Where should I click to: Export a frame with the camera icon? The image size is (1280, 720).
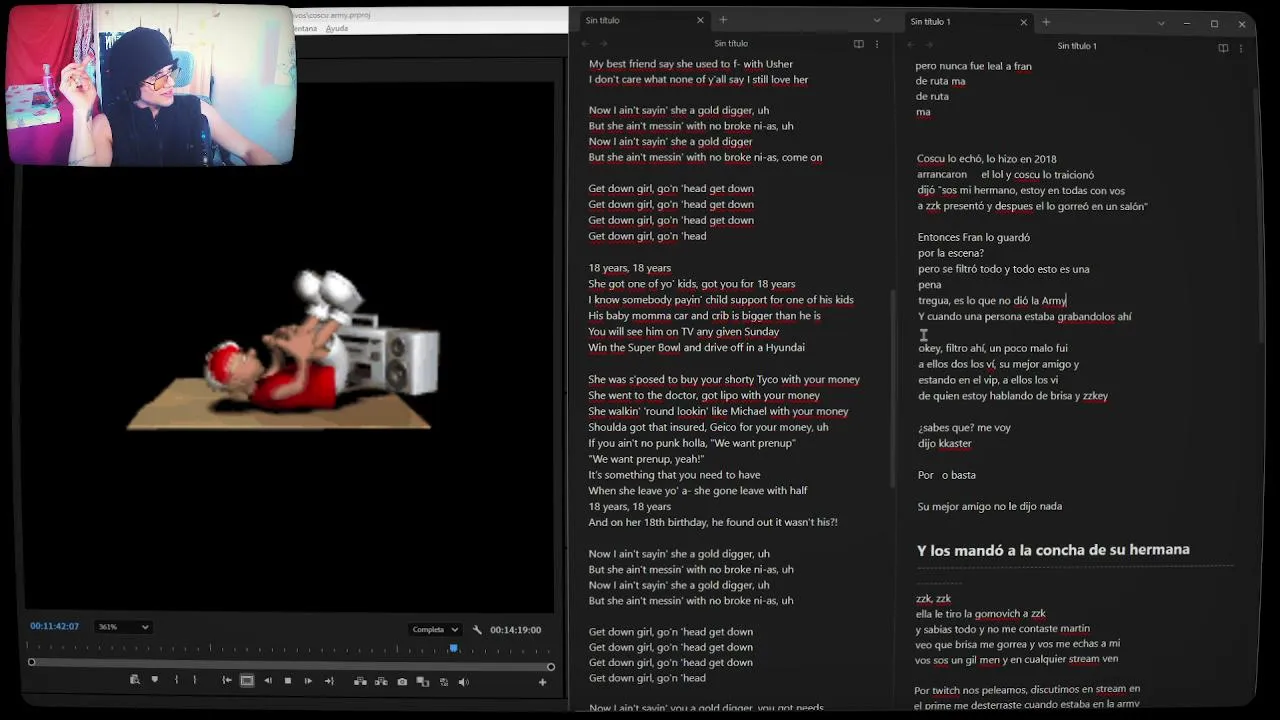point(402,681)
